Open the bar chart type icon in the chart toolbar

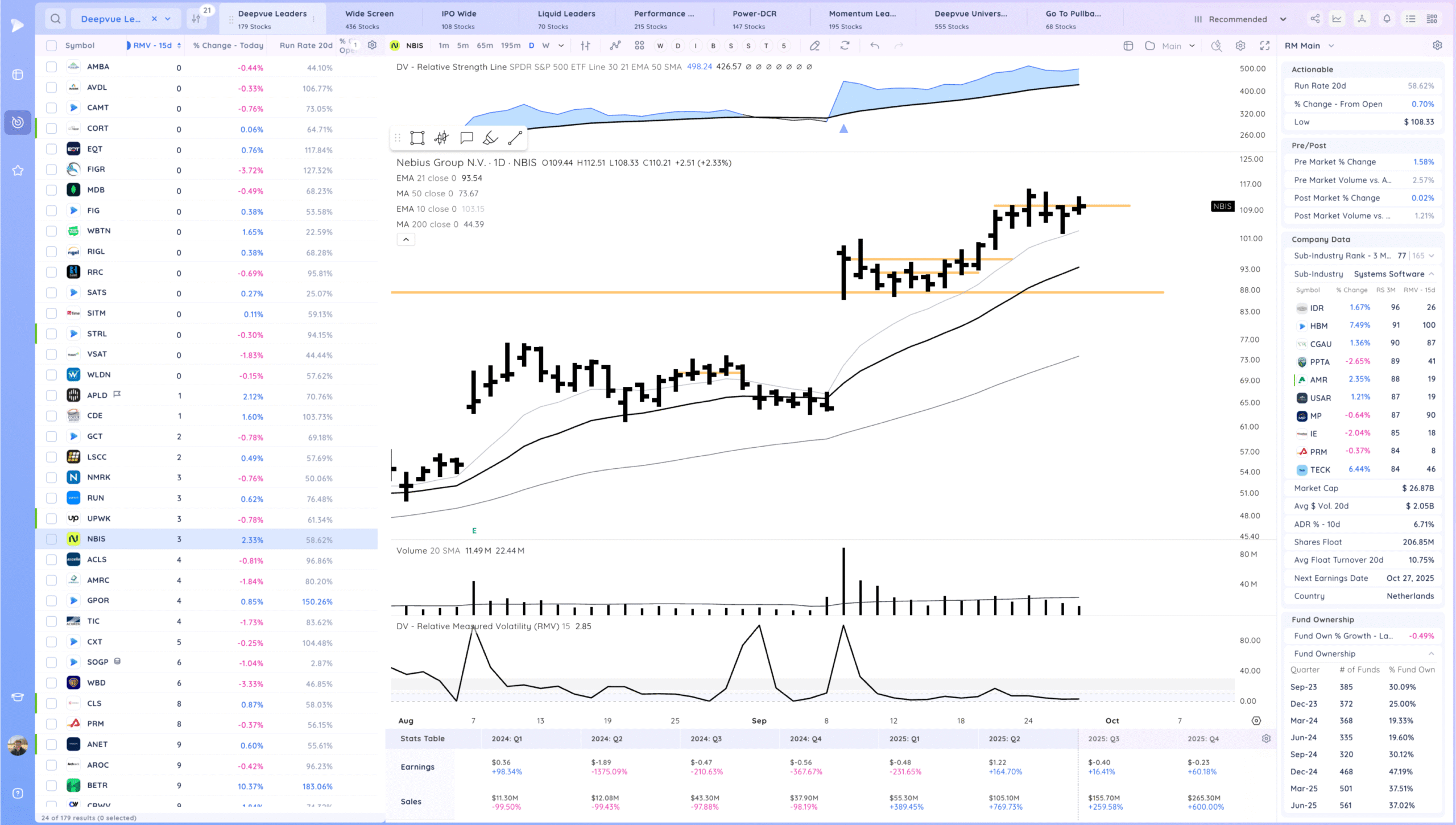[585, 46]
